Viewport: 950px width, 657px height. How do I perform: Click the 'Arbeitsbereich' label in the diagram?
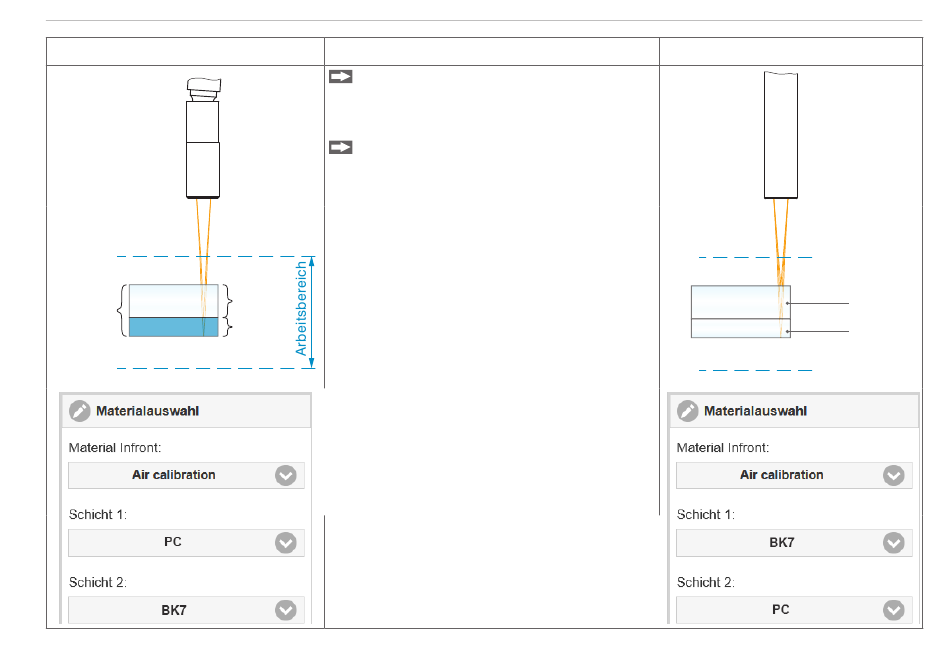[301, 308]
